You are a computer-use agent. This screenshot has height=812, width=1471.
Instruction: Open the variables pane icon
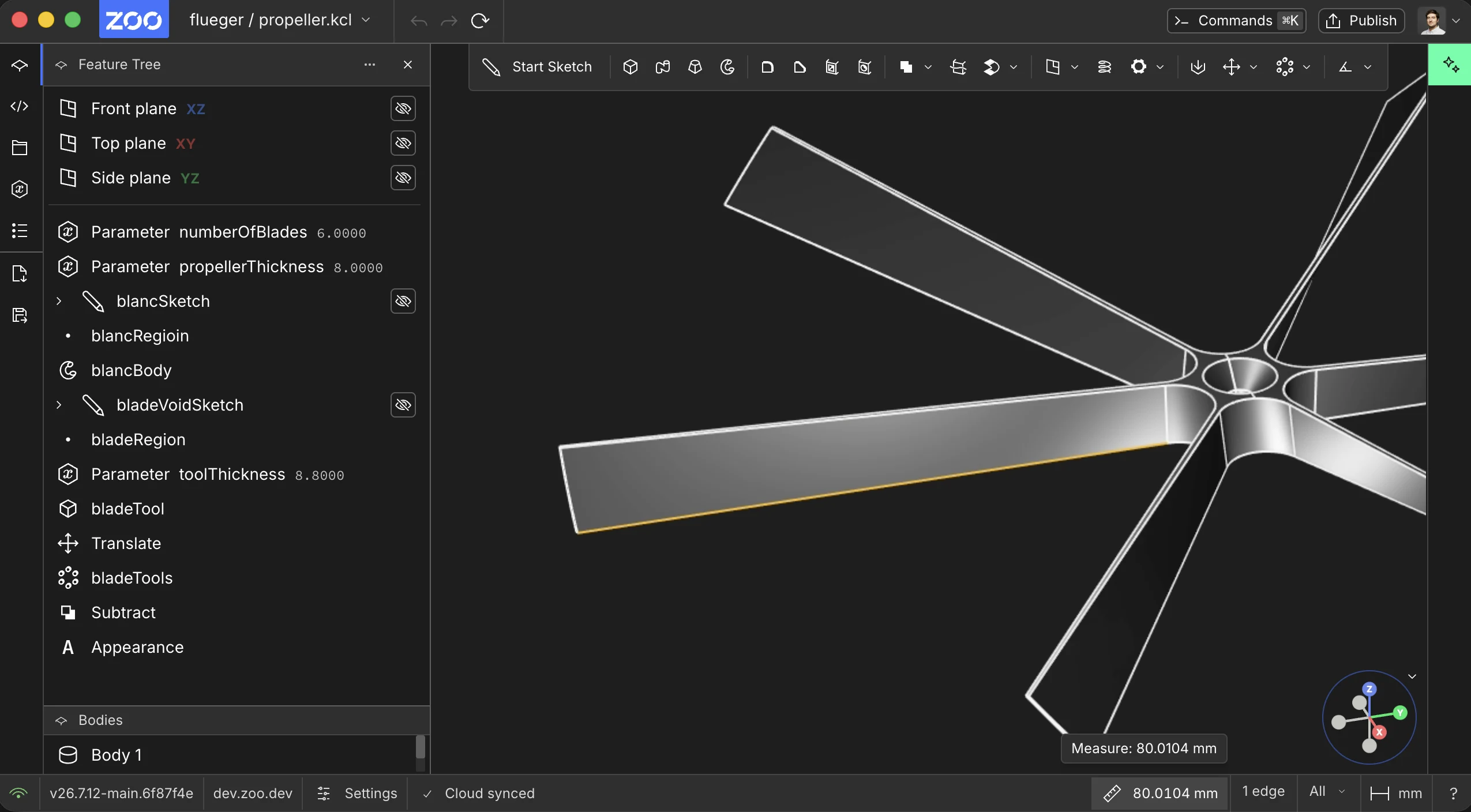tap(20, 189)
